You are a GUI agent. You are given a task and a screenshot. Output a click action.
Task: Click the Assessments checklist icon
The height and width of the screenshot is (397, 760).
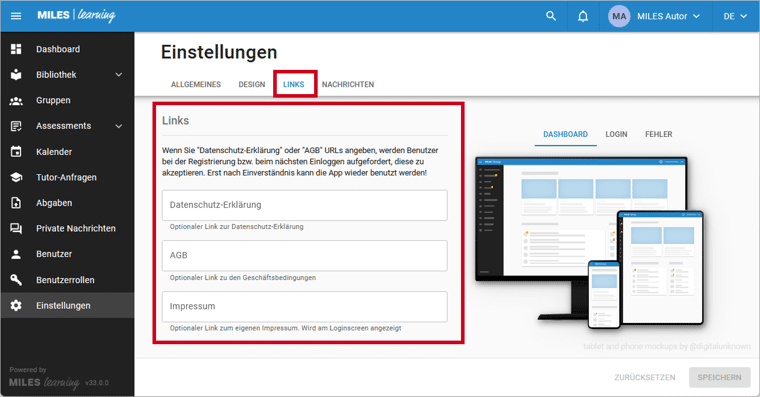coord(16,126)
